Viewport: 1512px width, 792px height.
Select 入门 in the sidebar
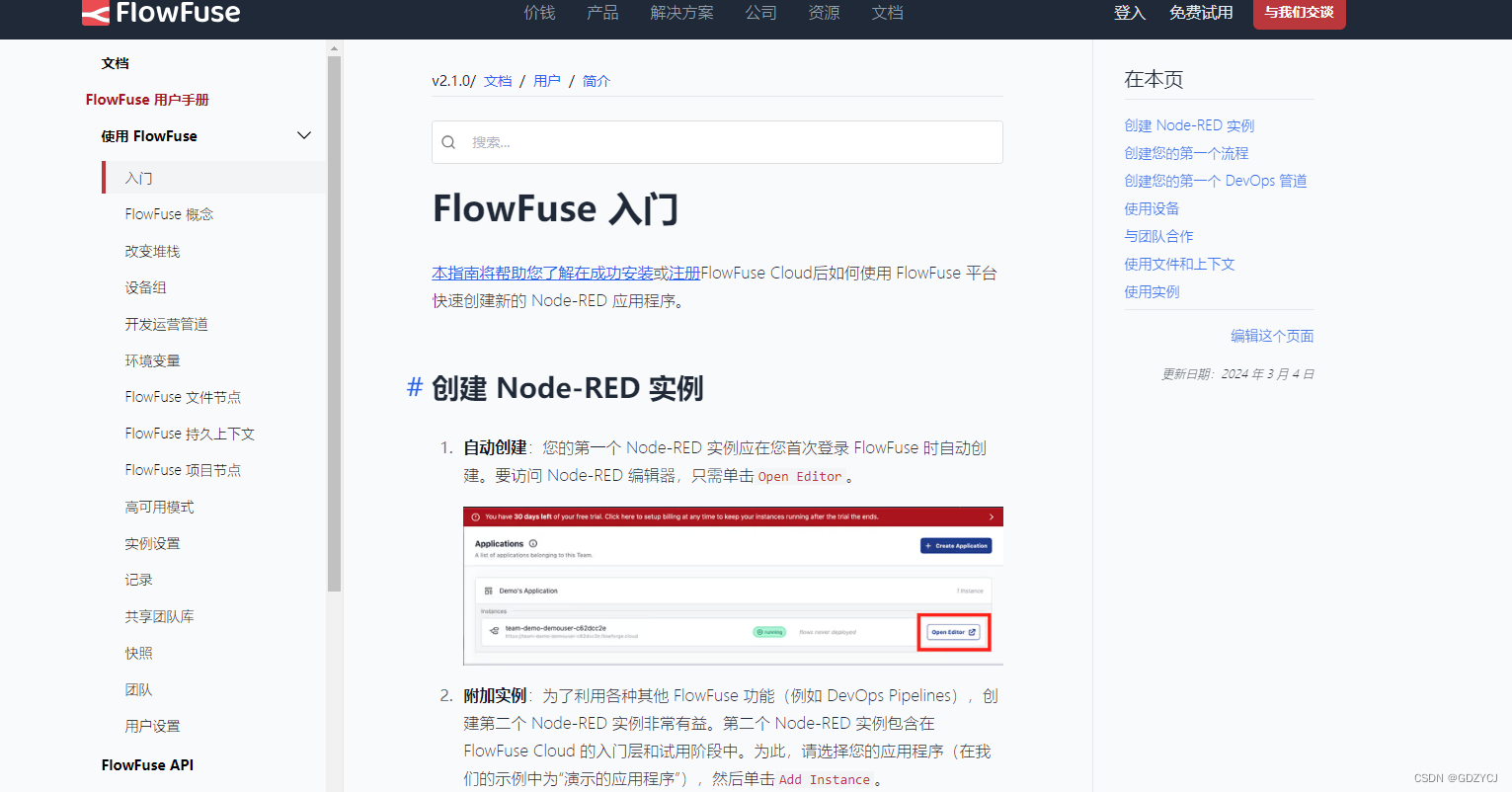point(138,178)
